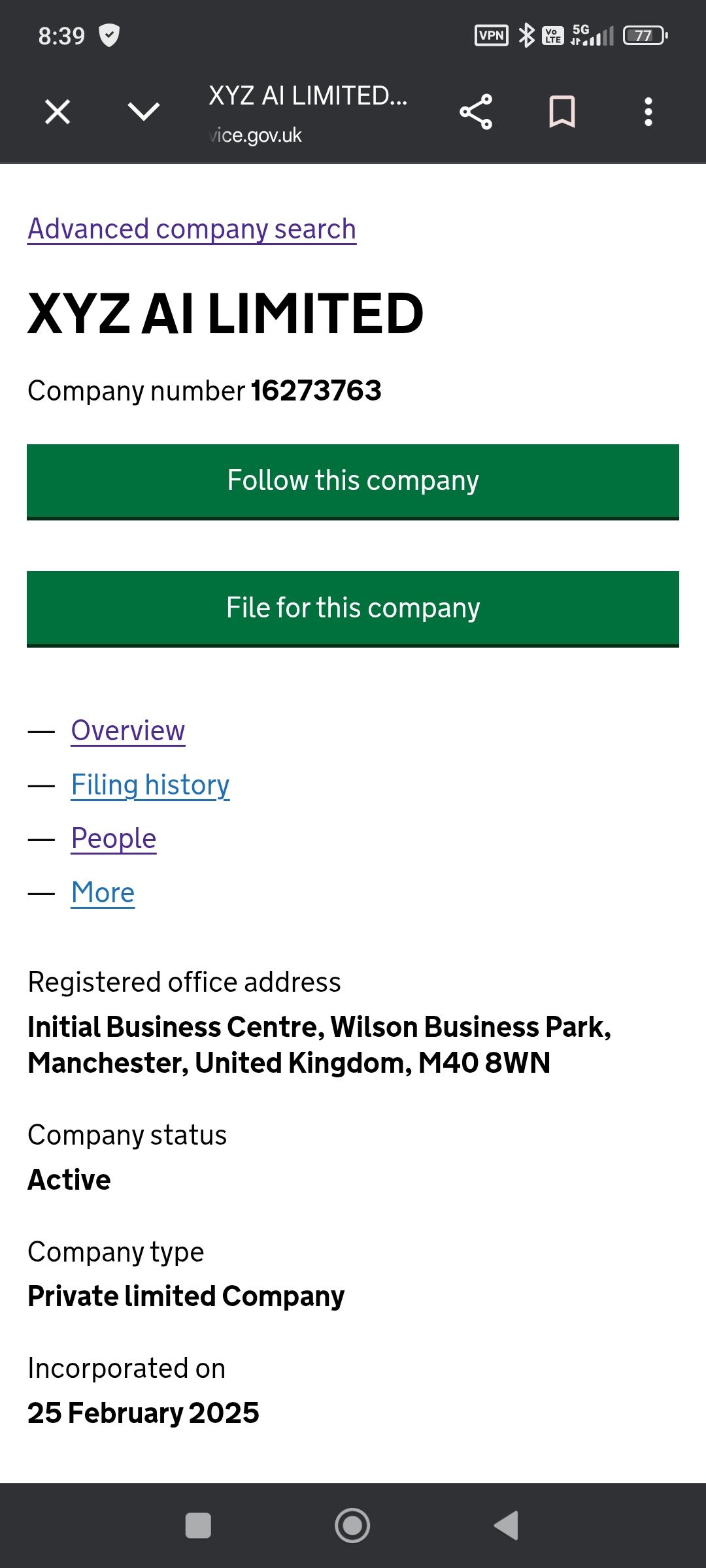Tap the page title XYZ AI LIMITED in toolbar

(x=308, y=96)
